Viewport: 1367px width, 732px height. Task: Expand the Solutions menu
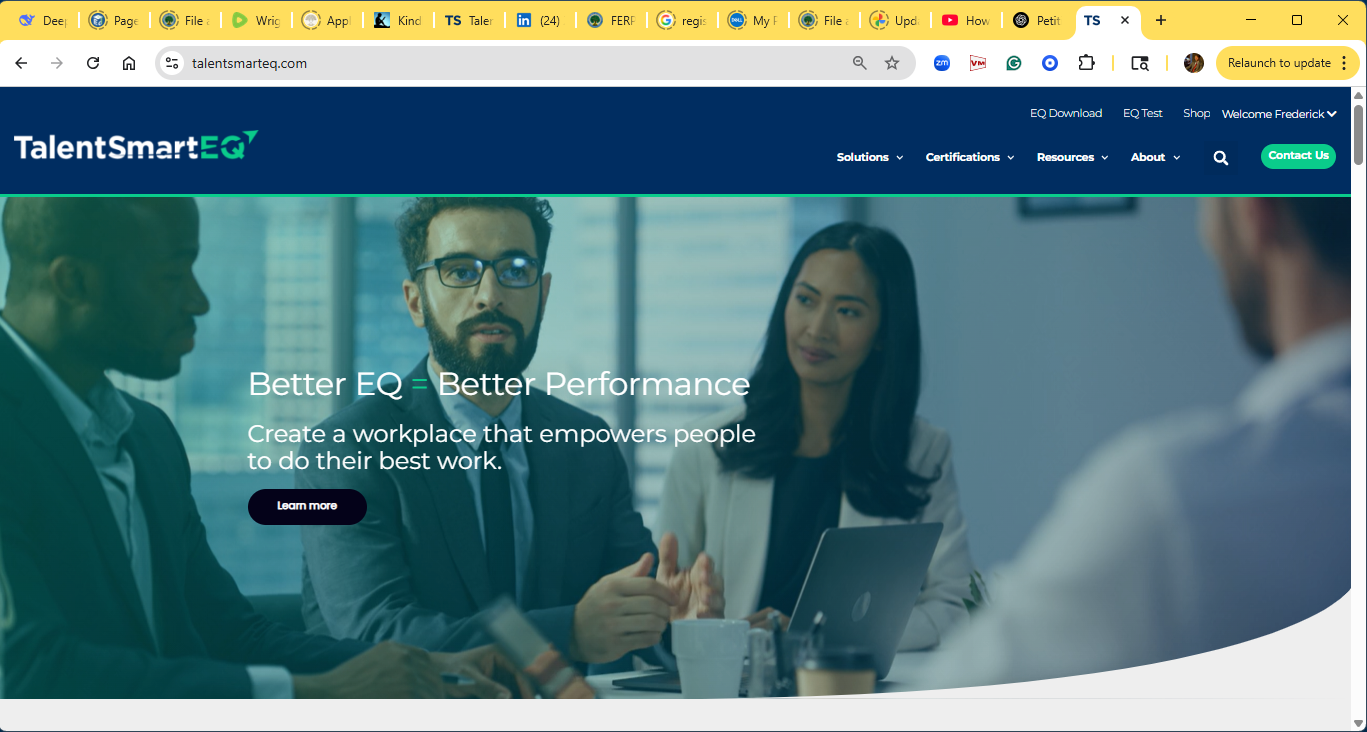pyautogui.click(x=870, y=157)
